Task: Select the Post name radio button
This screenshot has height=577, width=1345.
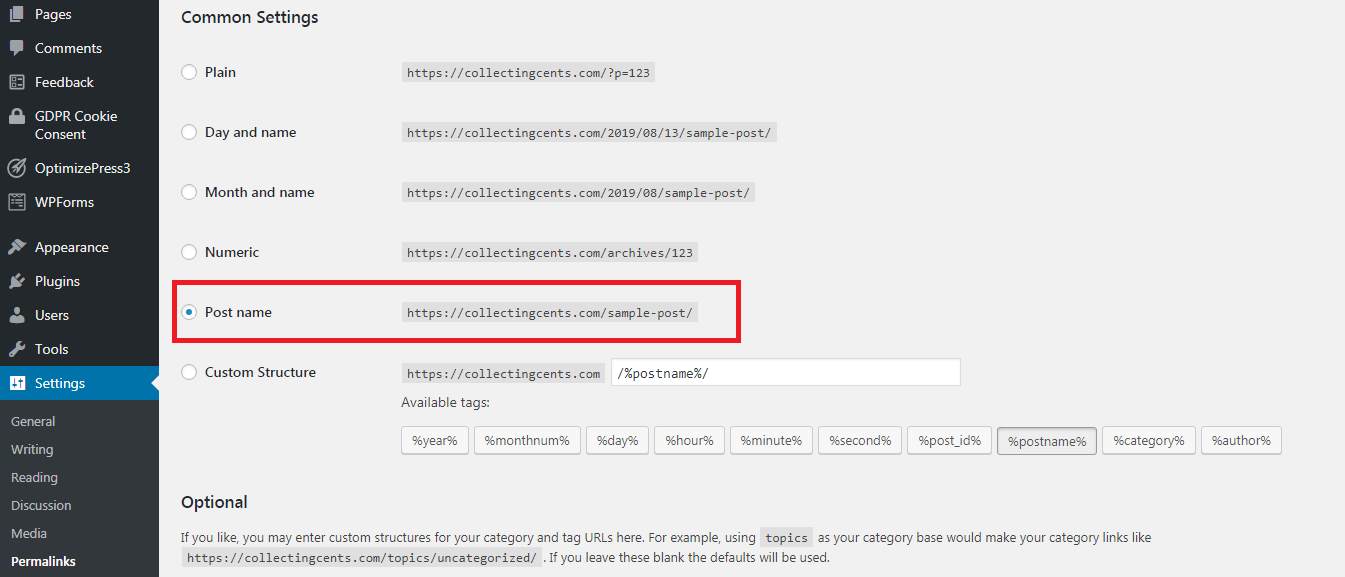Action: coord(189,312)
